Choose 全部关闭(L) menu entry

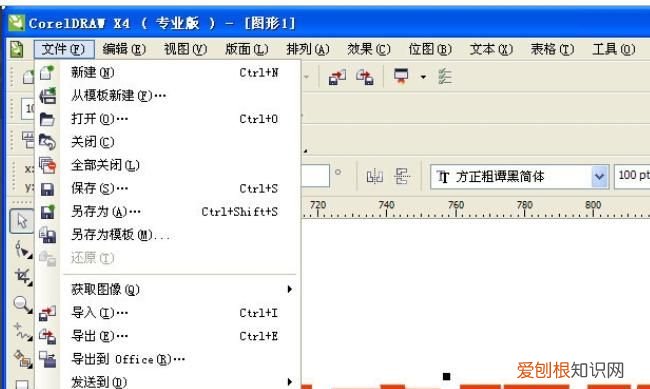pos(167,165)
